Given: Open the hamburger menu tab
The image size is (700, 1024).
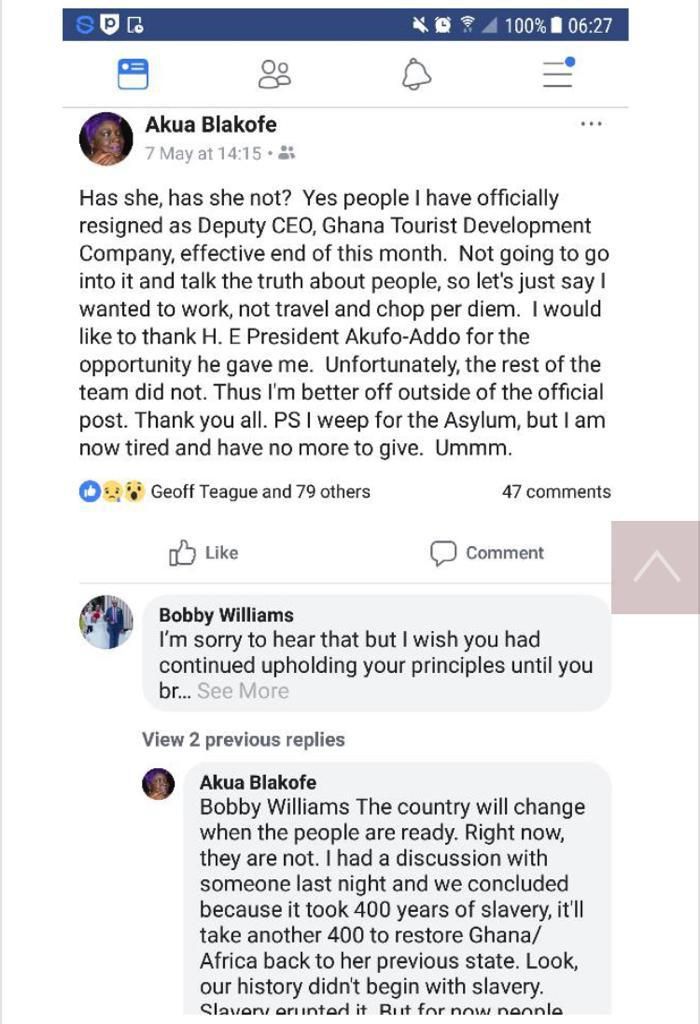Looking at the screenshot, I should pyautogui.click(x=559, y=74).
